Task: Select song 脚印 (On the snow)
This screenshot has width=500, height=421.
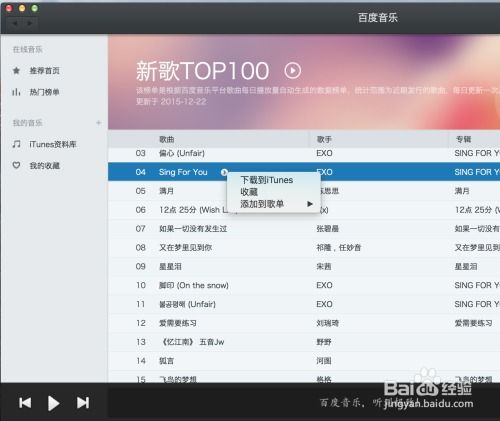Action: pos(194,285)
